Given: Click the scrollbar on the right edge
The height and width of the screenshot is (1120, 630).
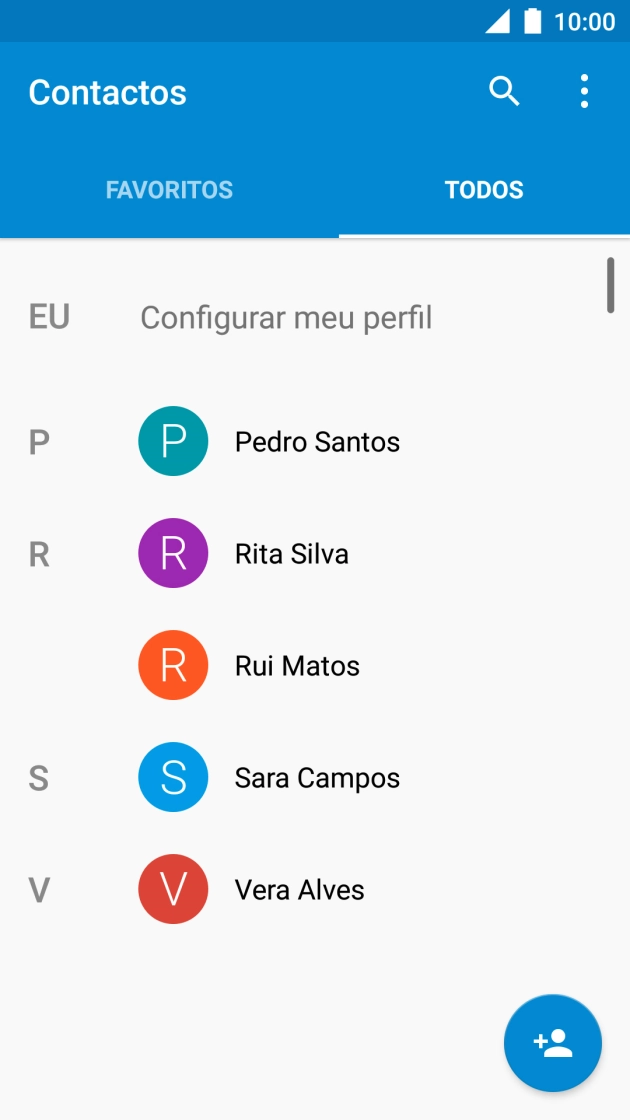Looking at the screenshot, I should point(613,285).
